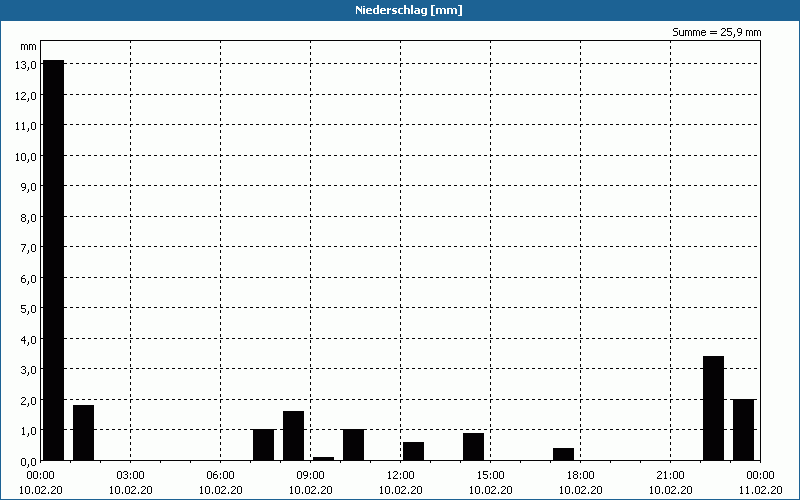Viewport: 800px width, 500px height.
Task: Click the "10.02.20" date below 21:00
Action: pos(670,490)
